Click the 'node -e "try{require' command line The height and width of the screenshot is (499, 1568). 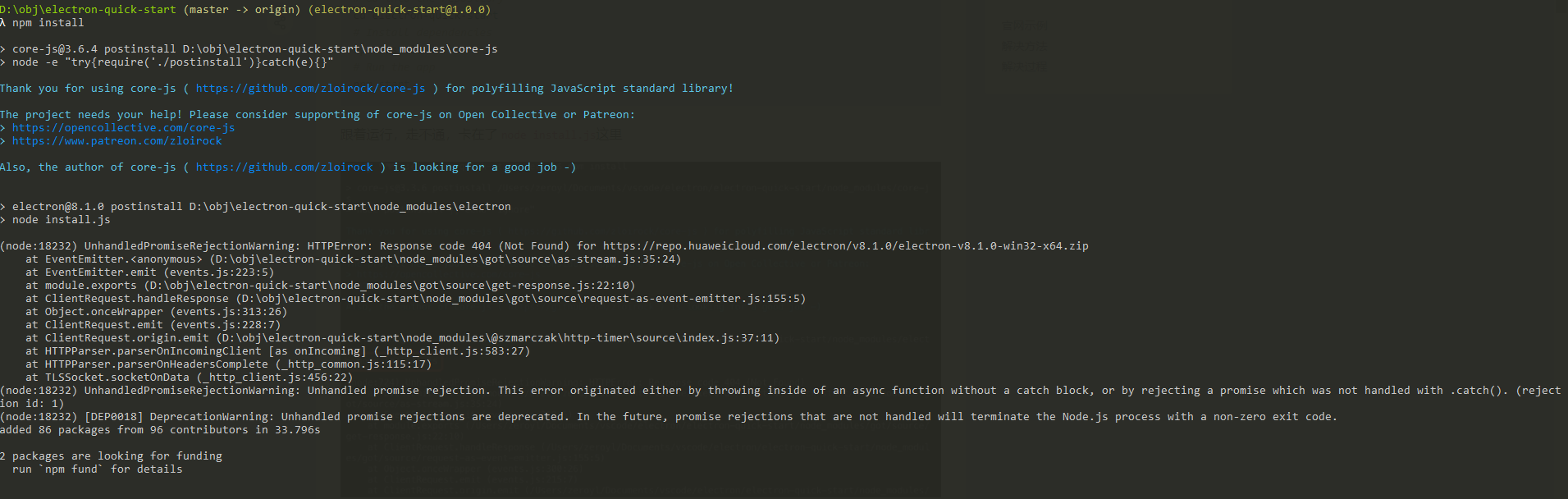pyautogui.click(x=167, y=62)
